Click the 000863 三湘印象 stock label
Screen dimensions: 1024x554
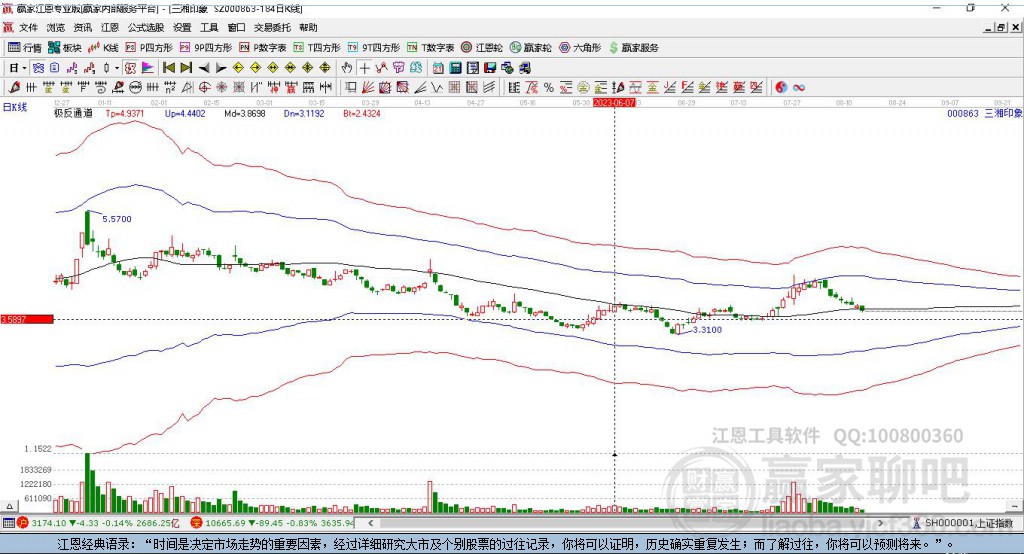(985, 113)
